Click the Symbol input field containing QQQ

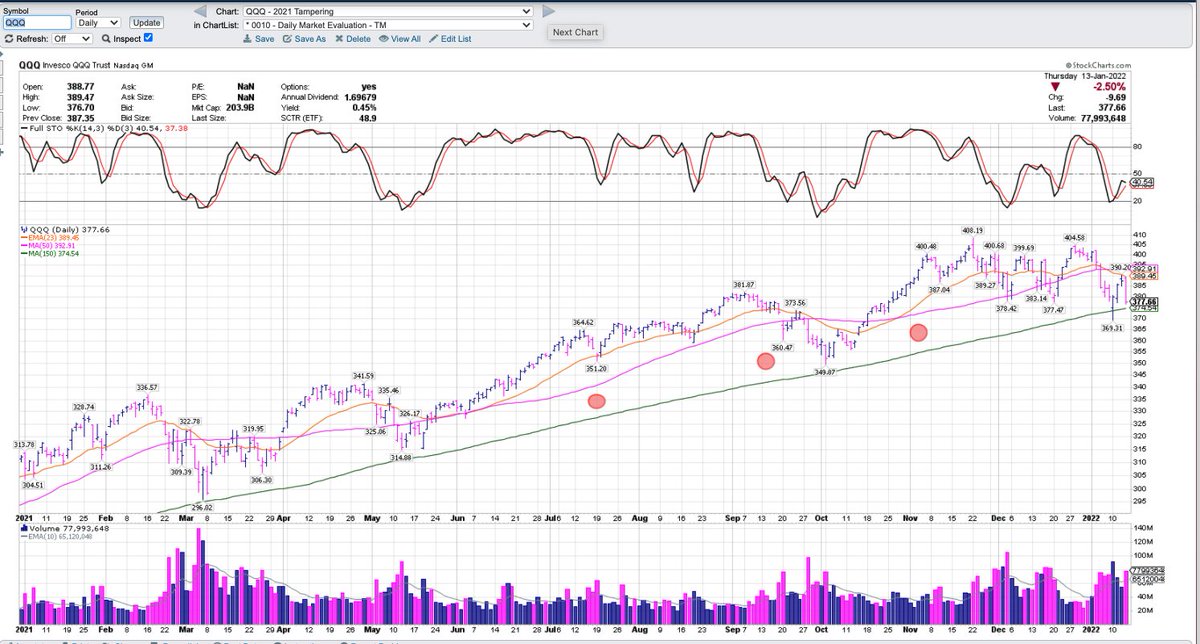36,21
